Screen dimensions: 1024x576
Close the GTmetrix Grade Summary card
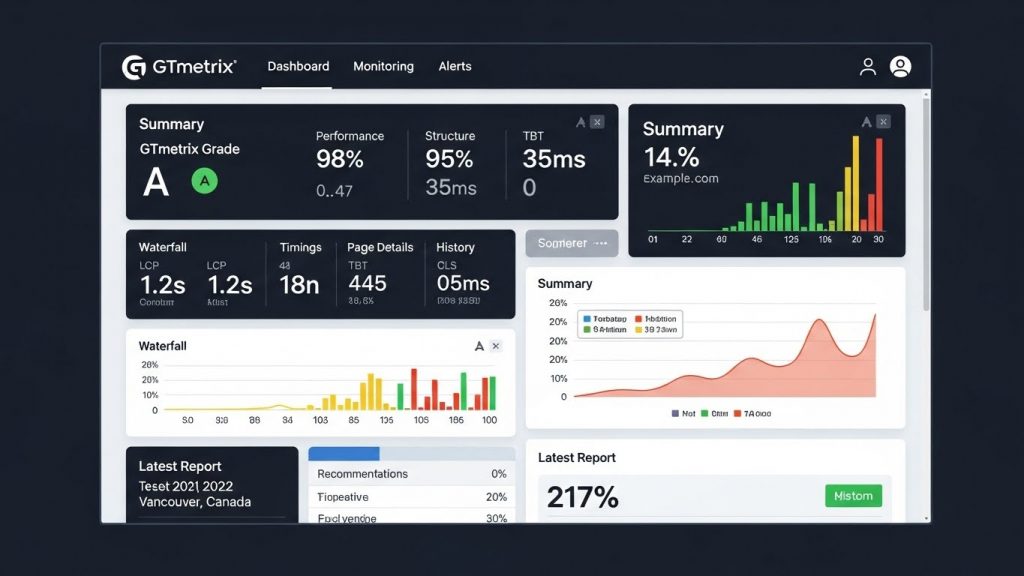tap(597, 122)
